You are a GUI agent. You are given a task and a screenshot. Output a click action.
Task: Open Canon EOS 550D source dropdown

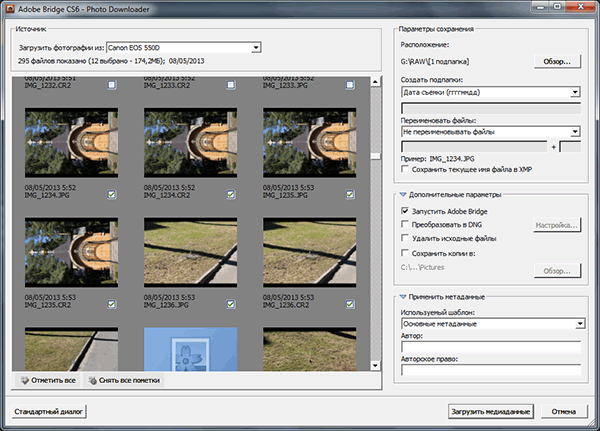click(256, 48)
